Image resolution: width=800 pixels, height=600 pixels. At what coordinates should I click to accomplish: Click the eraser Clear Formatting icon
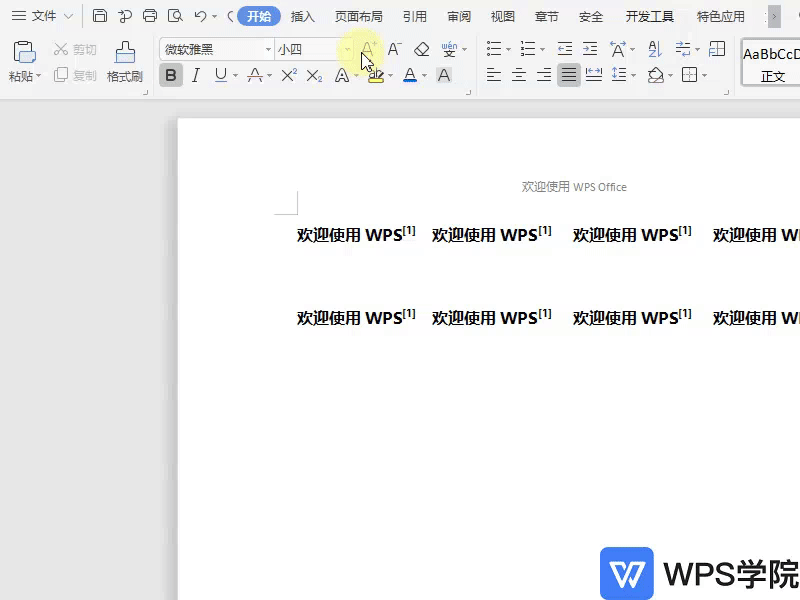(x=422, y=49)
